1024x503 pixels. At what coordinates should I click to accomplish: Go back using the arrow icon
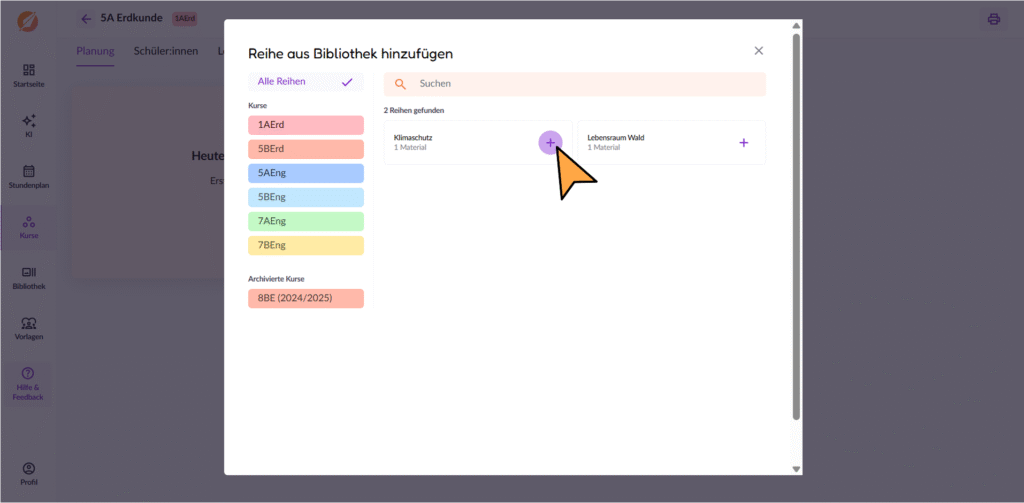pos(86,19)
